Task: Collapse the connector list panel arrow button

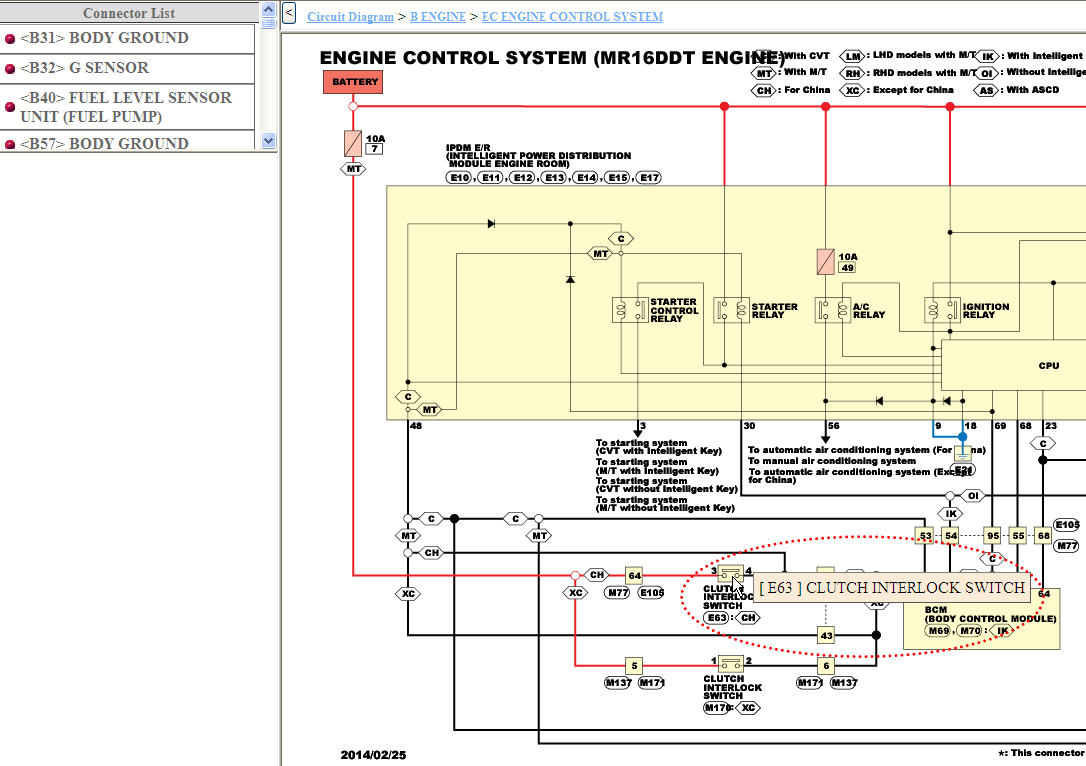Action: [290, 13]
